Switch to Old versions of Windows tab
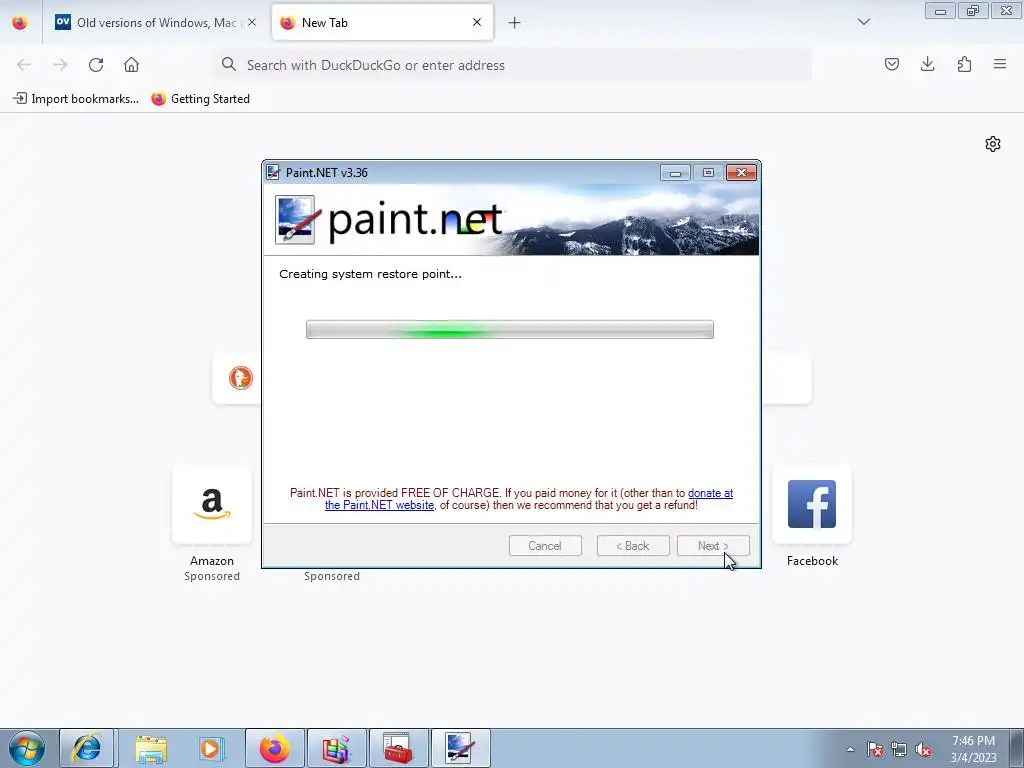 pos(156,22)
